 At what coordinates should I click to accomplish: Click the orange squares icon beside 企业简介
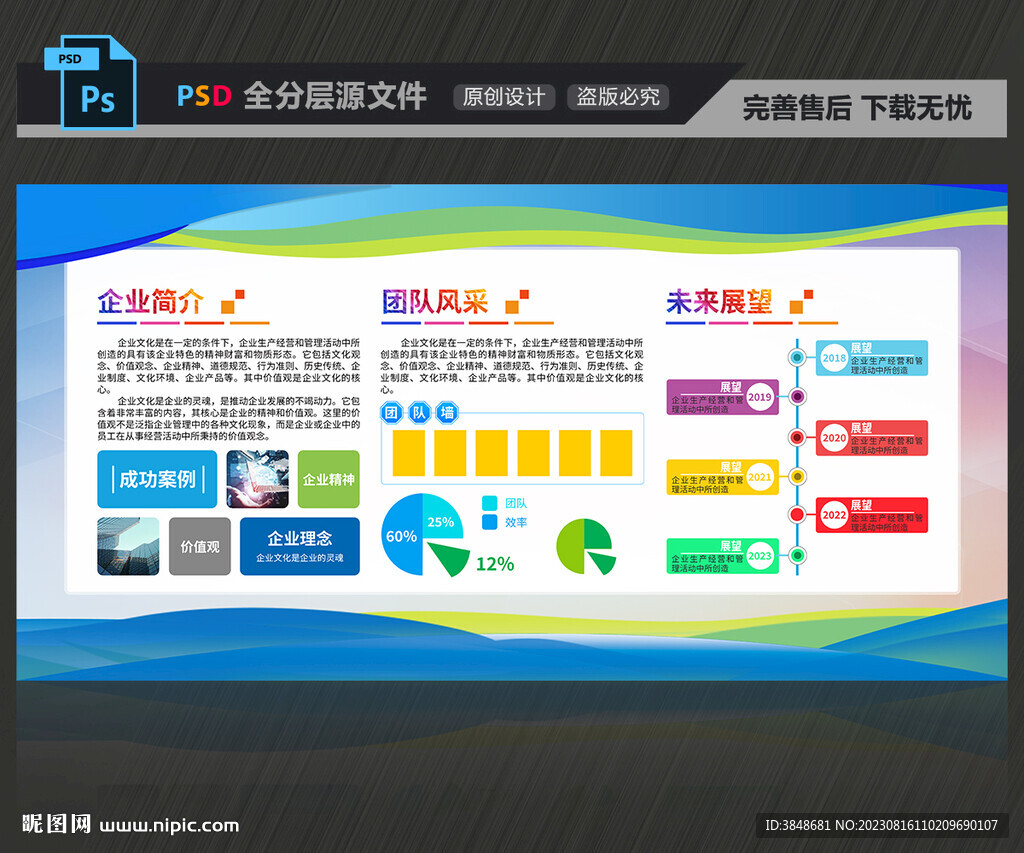232,302
